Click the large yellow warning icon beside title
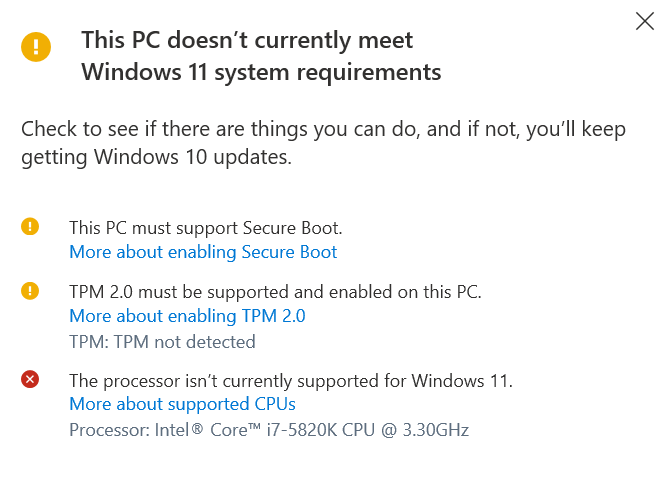 pyautogui.click(x=36, y=47)
